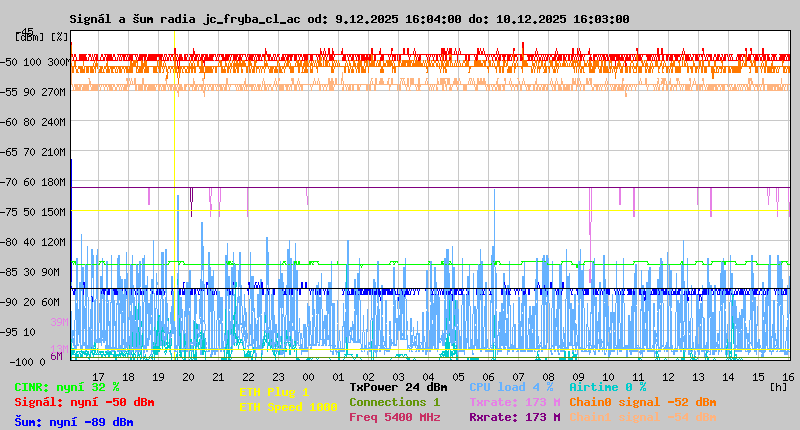Click the purple Rxrate legend entry
The width and height of the screenshot is (800, 430).
click(x=514, y=417)
